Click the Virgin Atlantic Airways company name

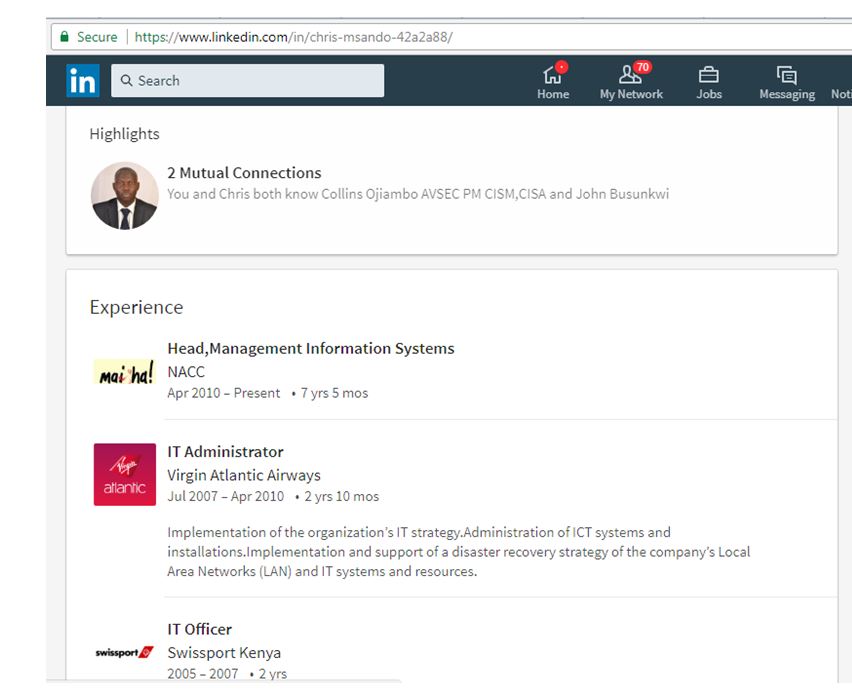(x=244, y=475)
